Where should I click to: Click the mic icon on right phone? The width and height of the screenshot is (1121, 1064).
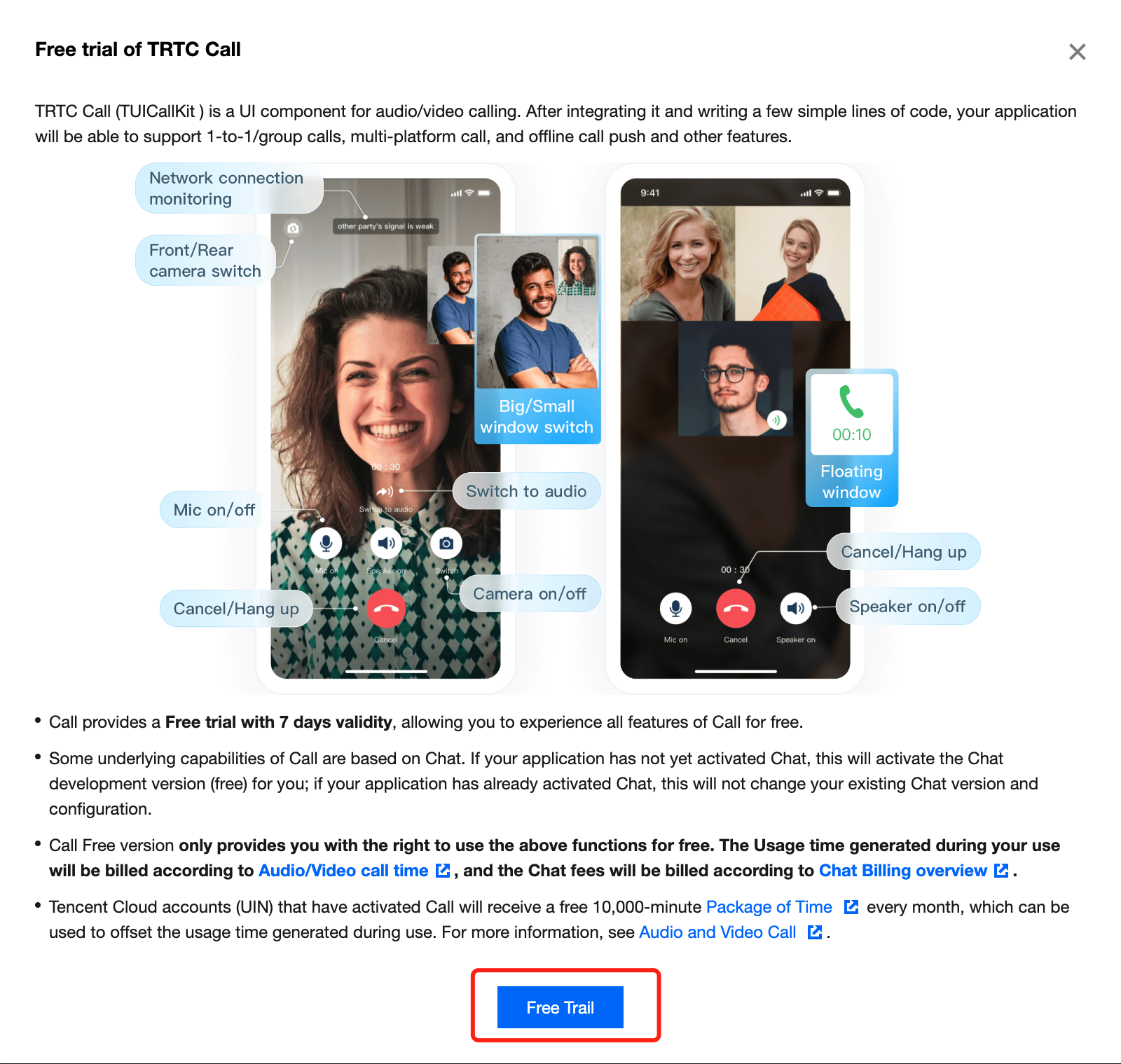675,608
